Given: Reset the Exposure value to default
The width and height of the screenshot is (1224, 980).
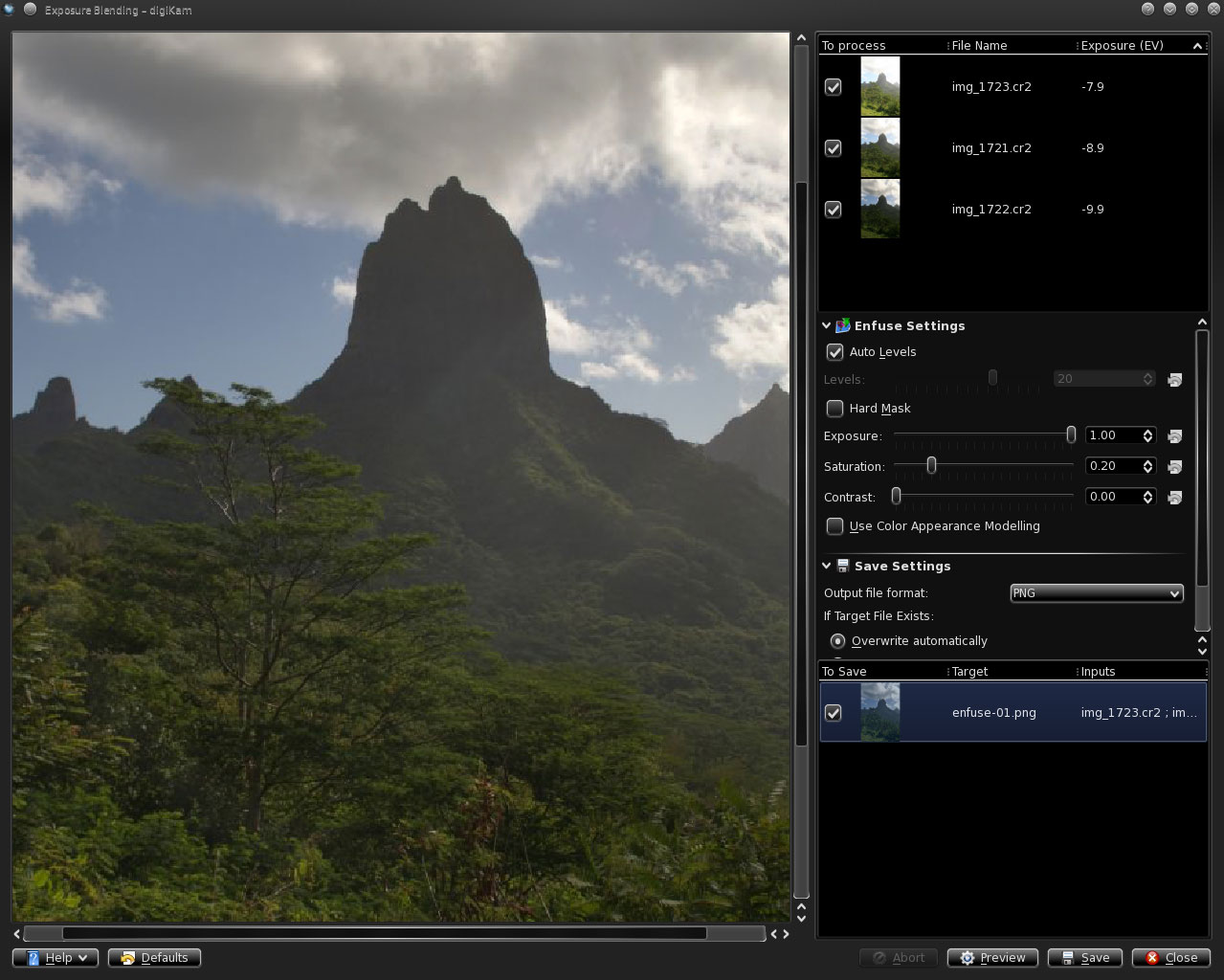Looking at the screenshot, I should point(1174,435).
